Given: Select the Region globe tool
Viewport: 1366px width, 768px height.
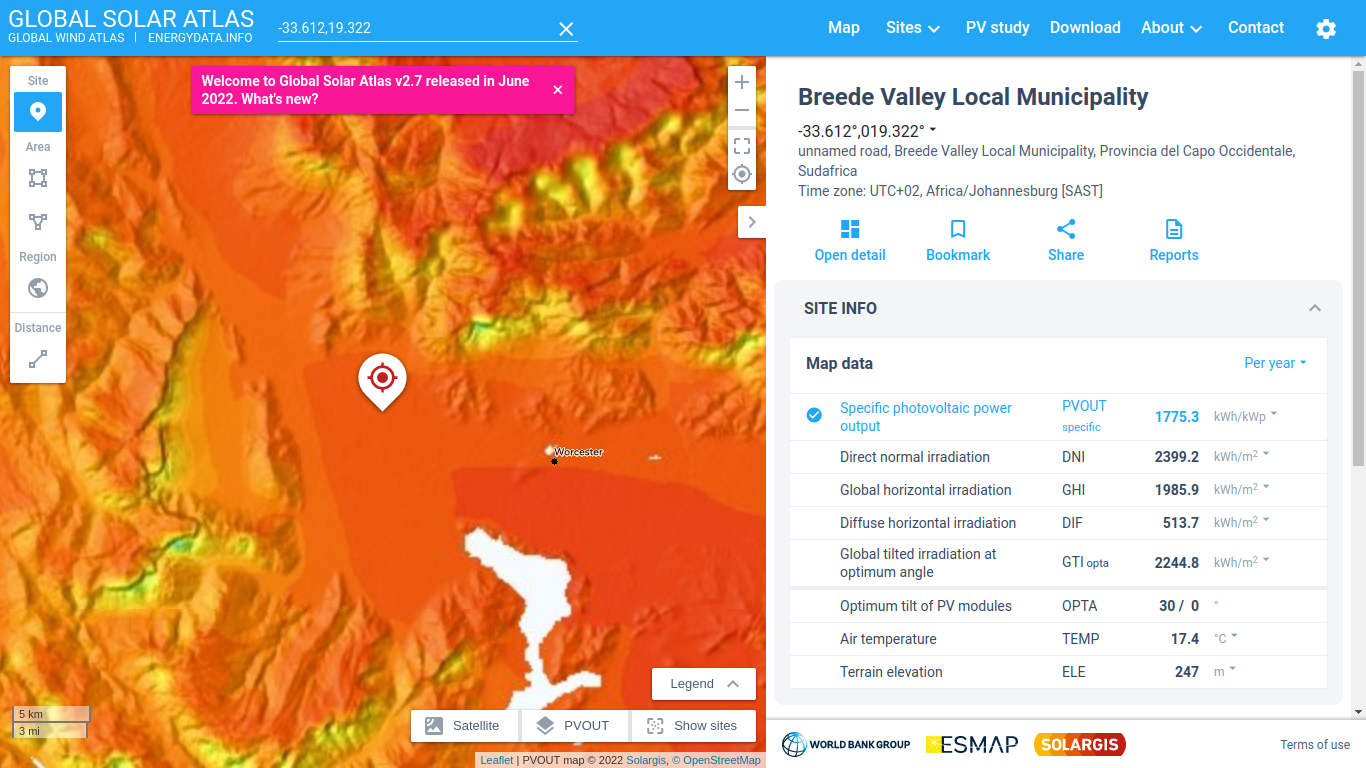Looking at the screenshot, I should pos(38,288).
